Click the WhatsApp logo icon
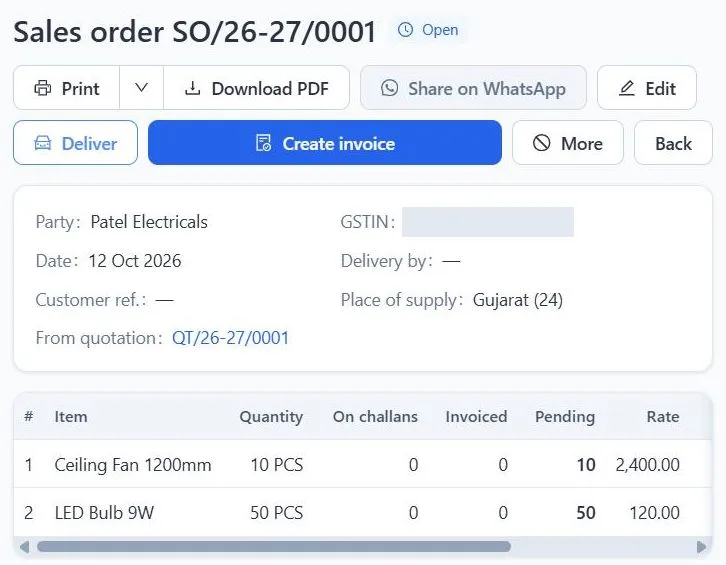Image resolution: width=726 pixels, height=565 pixels. (x=389, y=88)
